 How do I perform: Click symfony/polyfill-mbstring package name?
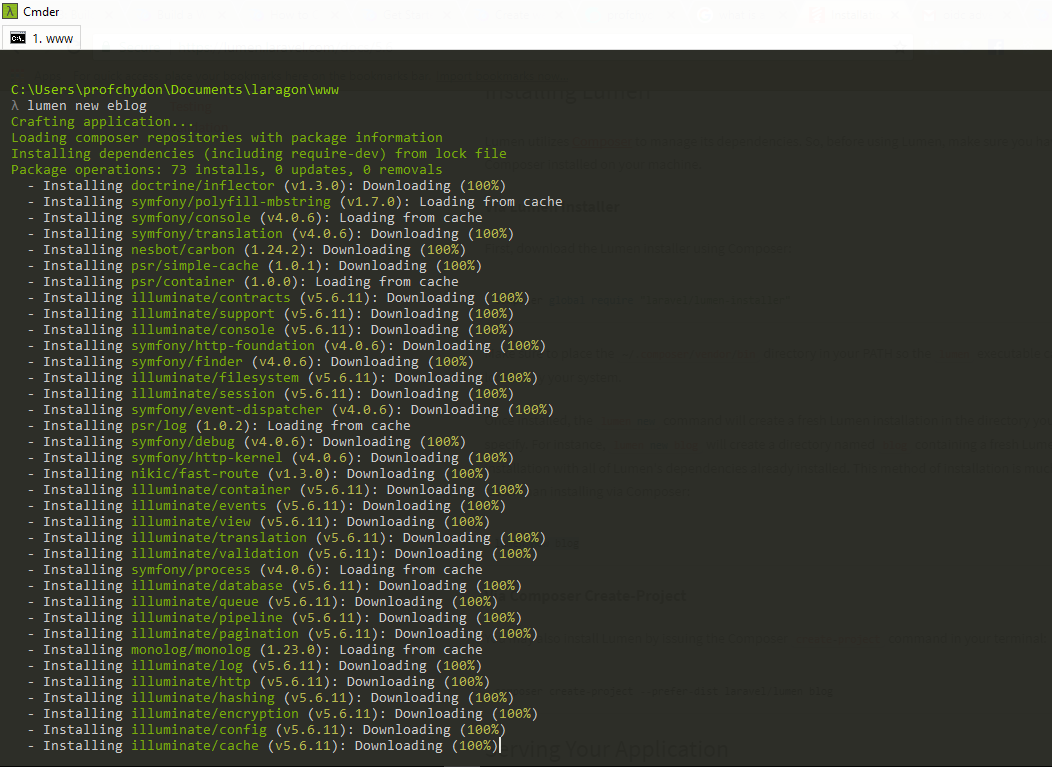(231, 201)
